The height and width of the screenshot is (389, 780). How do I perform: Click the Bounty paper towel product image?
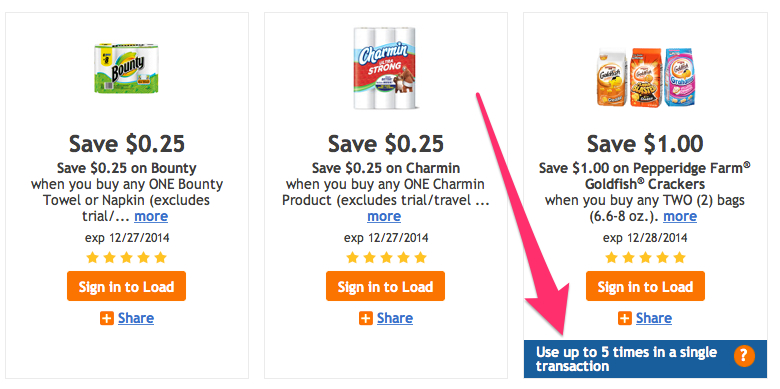121,68
